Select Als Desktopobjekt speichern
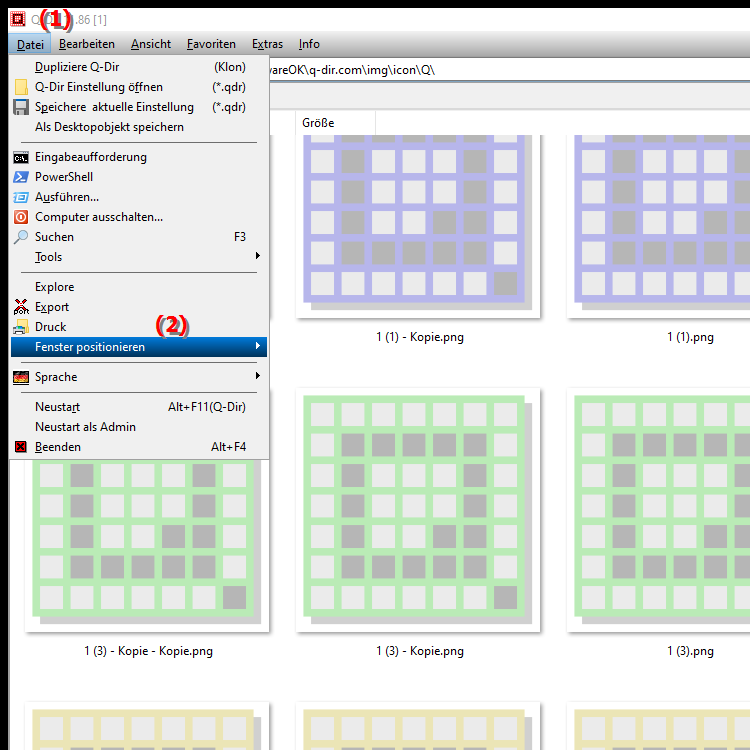The image size is (750, 750). pos(139,127)
